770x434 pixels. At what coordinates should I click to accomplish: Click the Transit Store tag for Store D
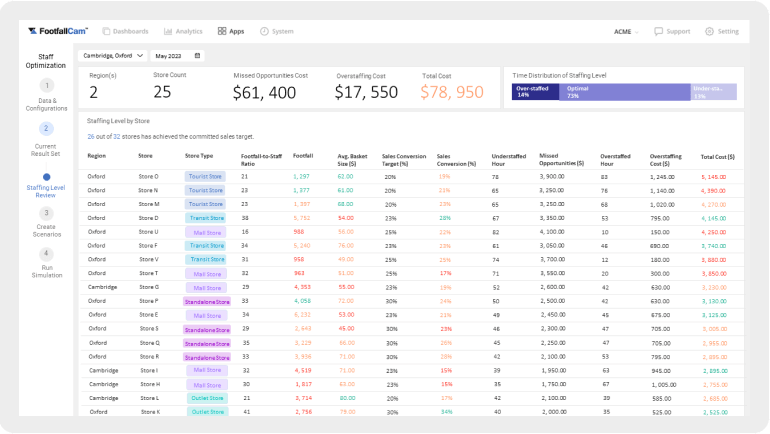click(x=205, y=218)
